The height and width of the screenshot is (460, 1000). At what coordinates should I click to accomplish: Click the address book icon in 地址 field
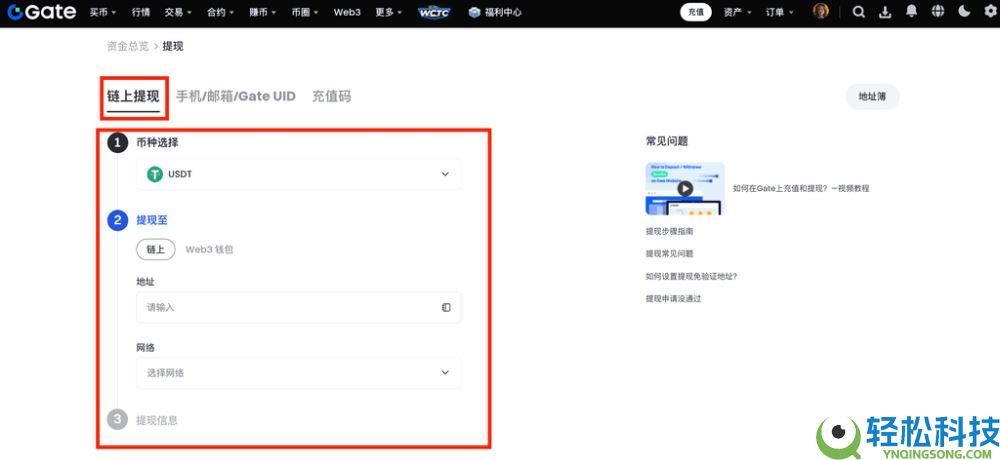coord(446,308)
